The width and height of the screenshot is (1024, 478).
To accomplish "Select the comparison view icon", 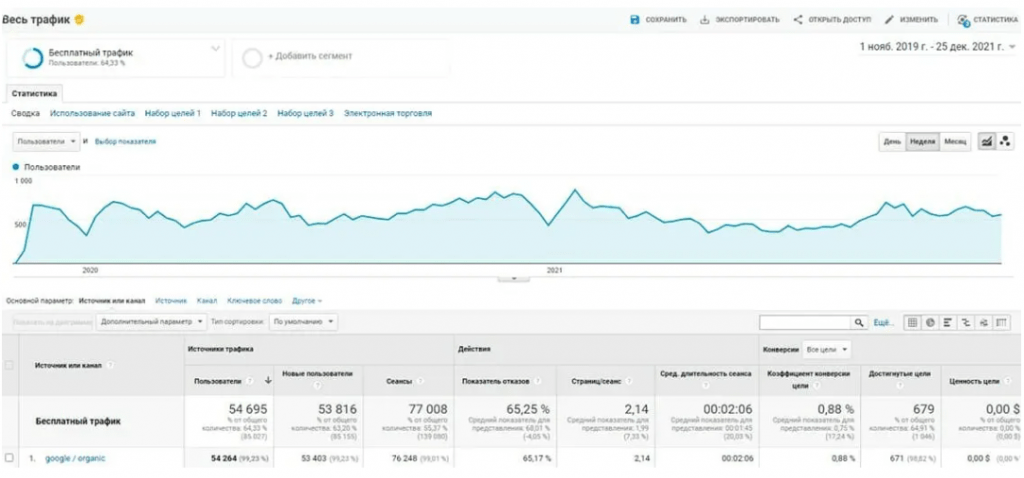I will point(965,323).
